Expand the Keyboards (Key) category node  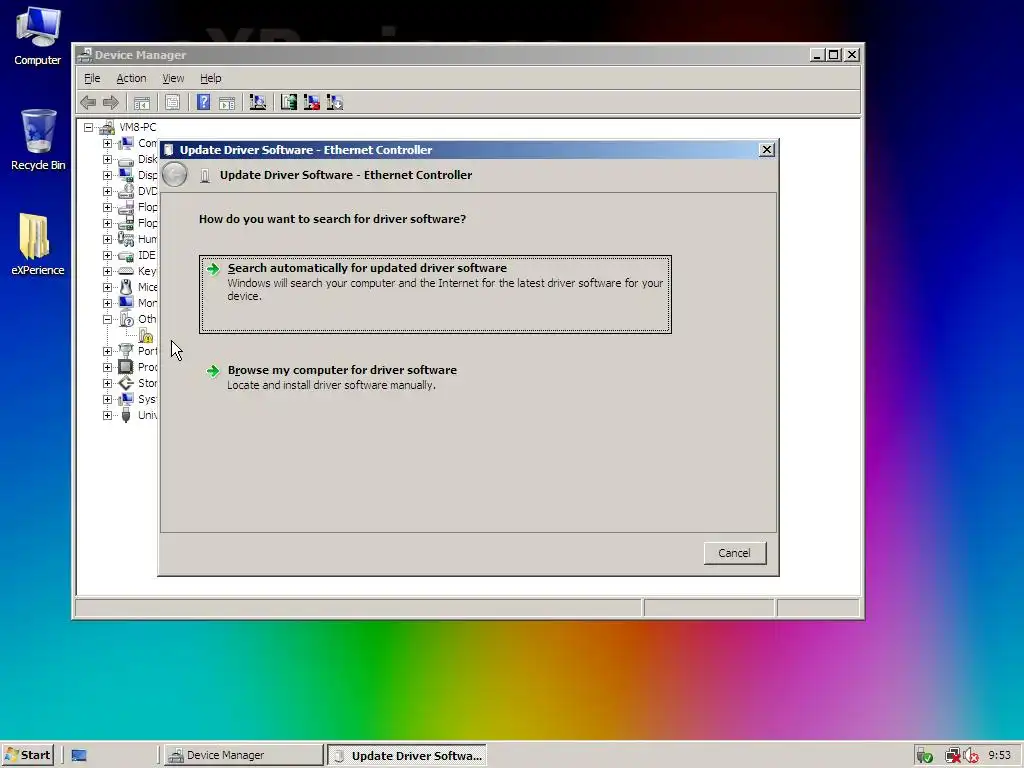pyautogui.click(x=107, y=271)
